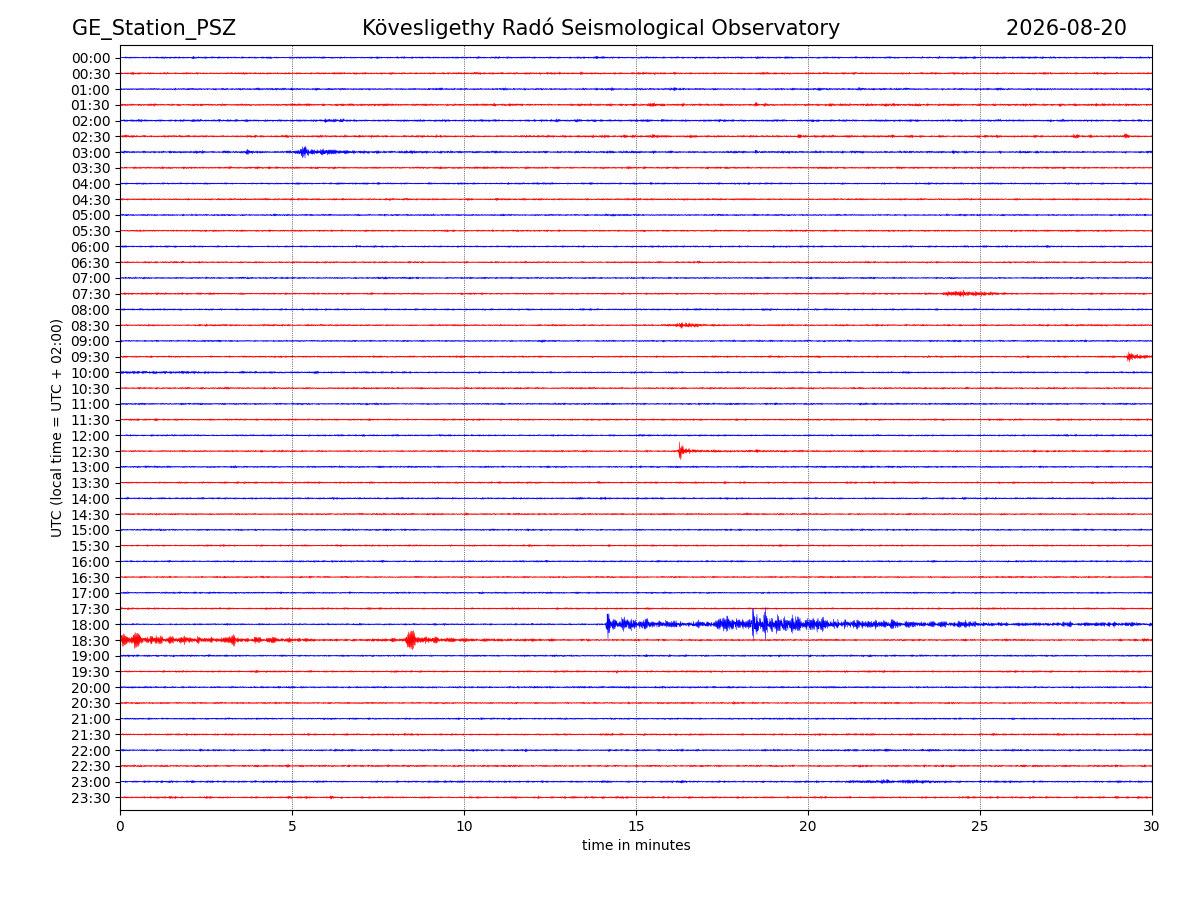Select the 20:00 time row label

click(x=91, y=688)
